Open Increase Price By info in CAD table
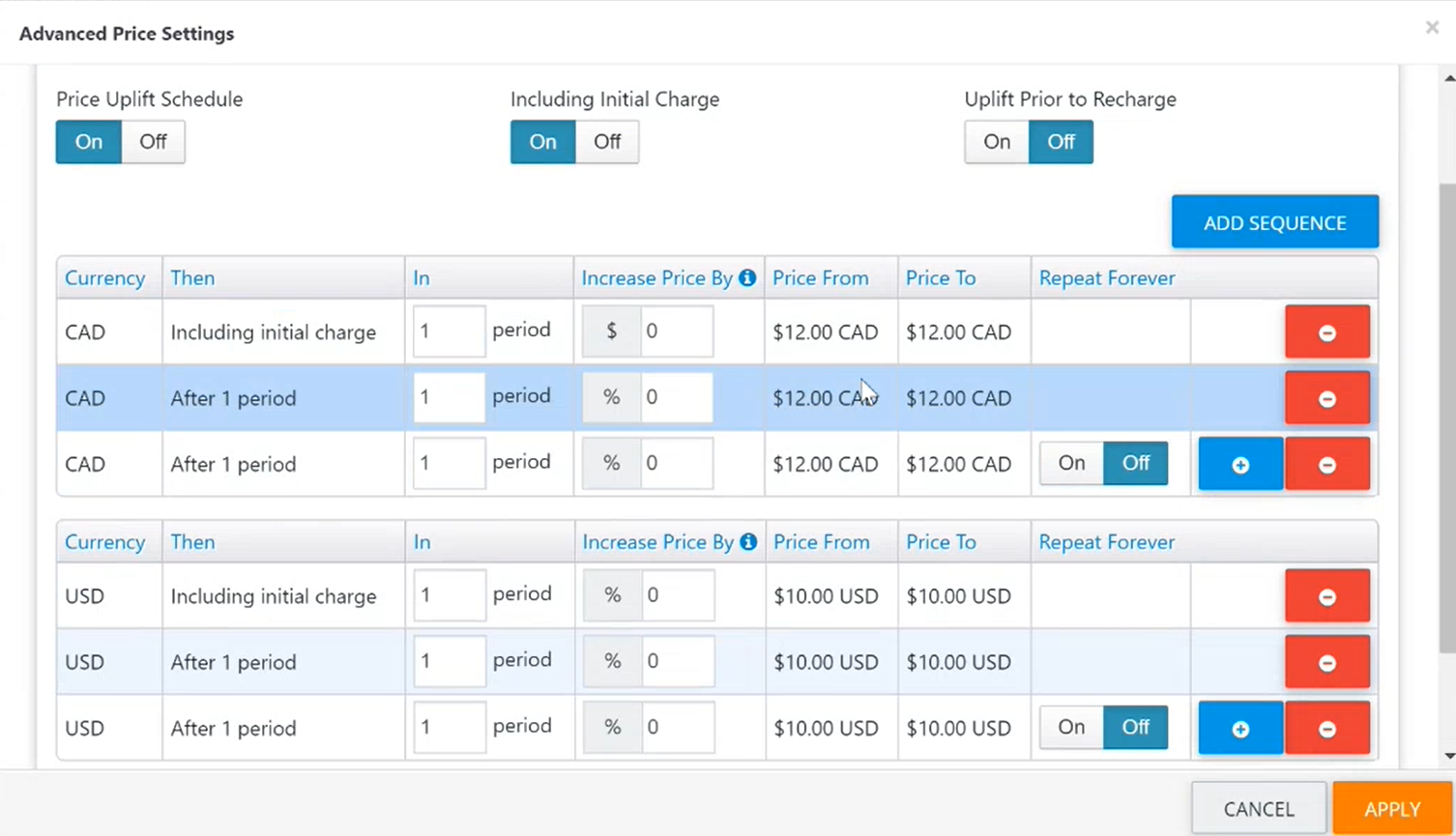Viewport: 1456px width, 836px height. [747, 277]
